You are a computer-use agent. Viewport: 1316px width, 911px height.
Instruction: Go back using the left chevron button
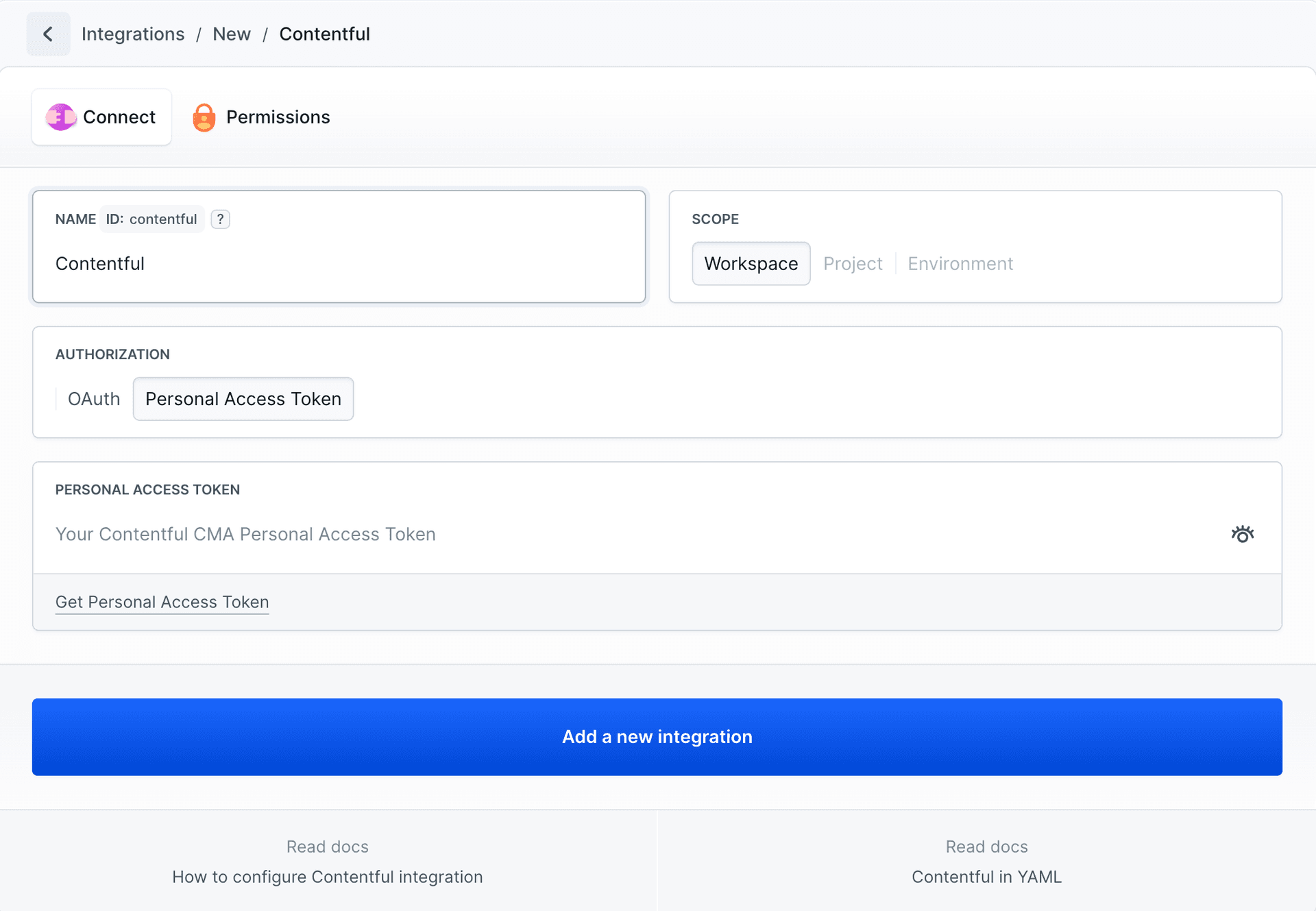48,34
